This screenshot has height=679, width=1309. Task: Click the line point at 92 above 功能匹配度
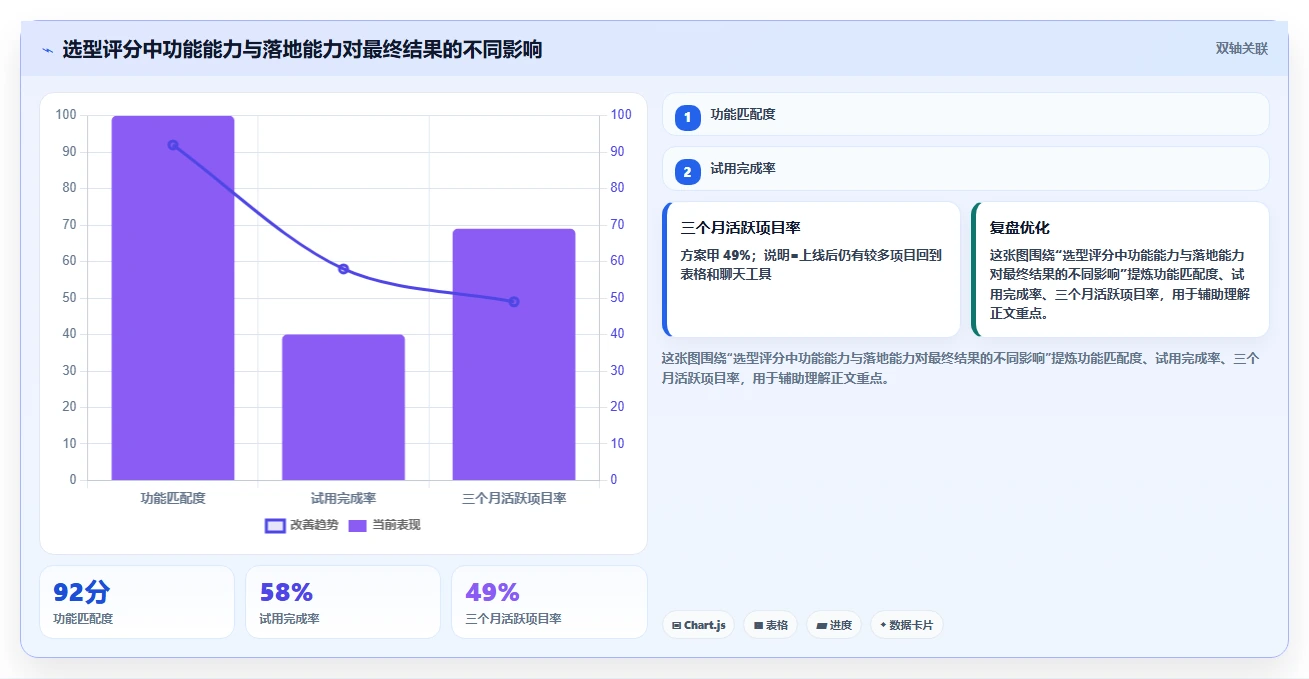[173, 145]
